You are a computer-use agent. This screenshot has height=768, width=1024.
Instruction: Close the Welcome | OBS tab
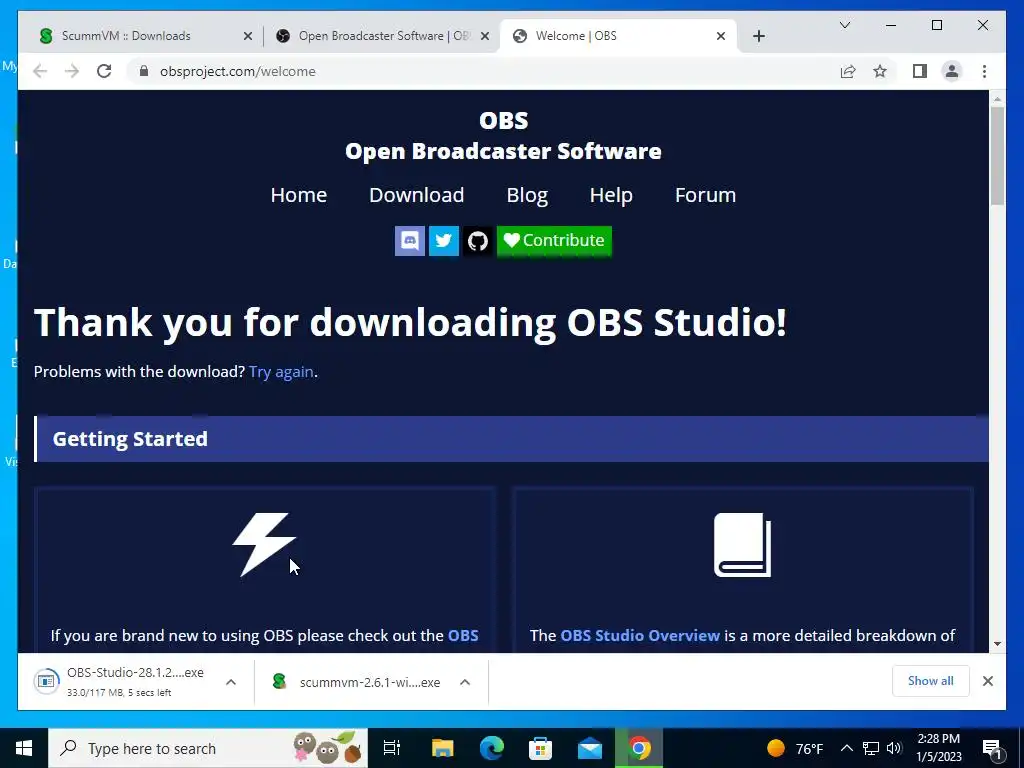(721, 36)
